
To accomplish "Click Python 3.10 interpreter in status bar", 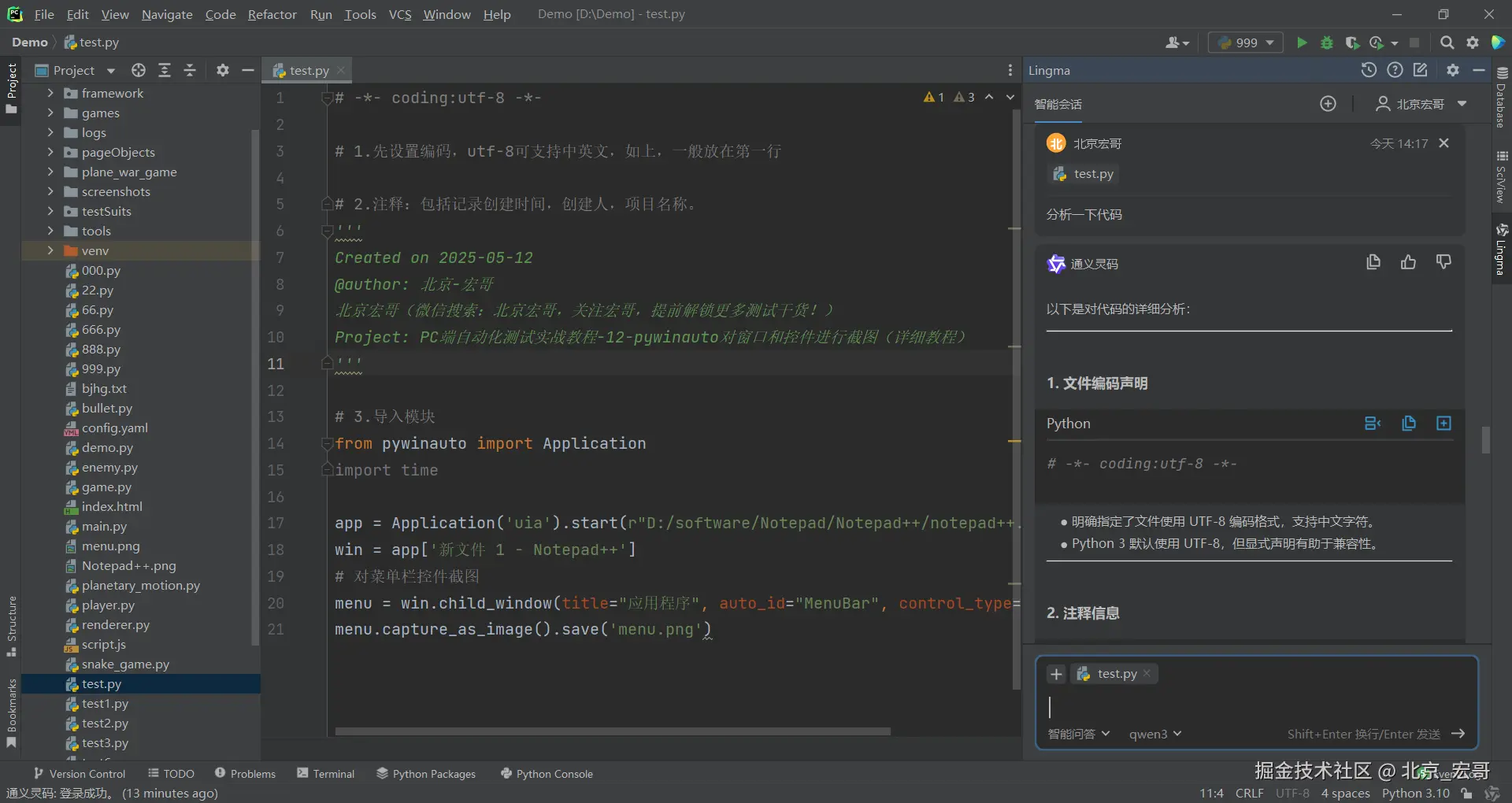I will tap(1415, 794).
